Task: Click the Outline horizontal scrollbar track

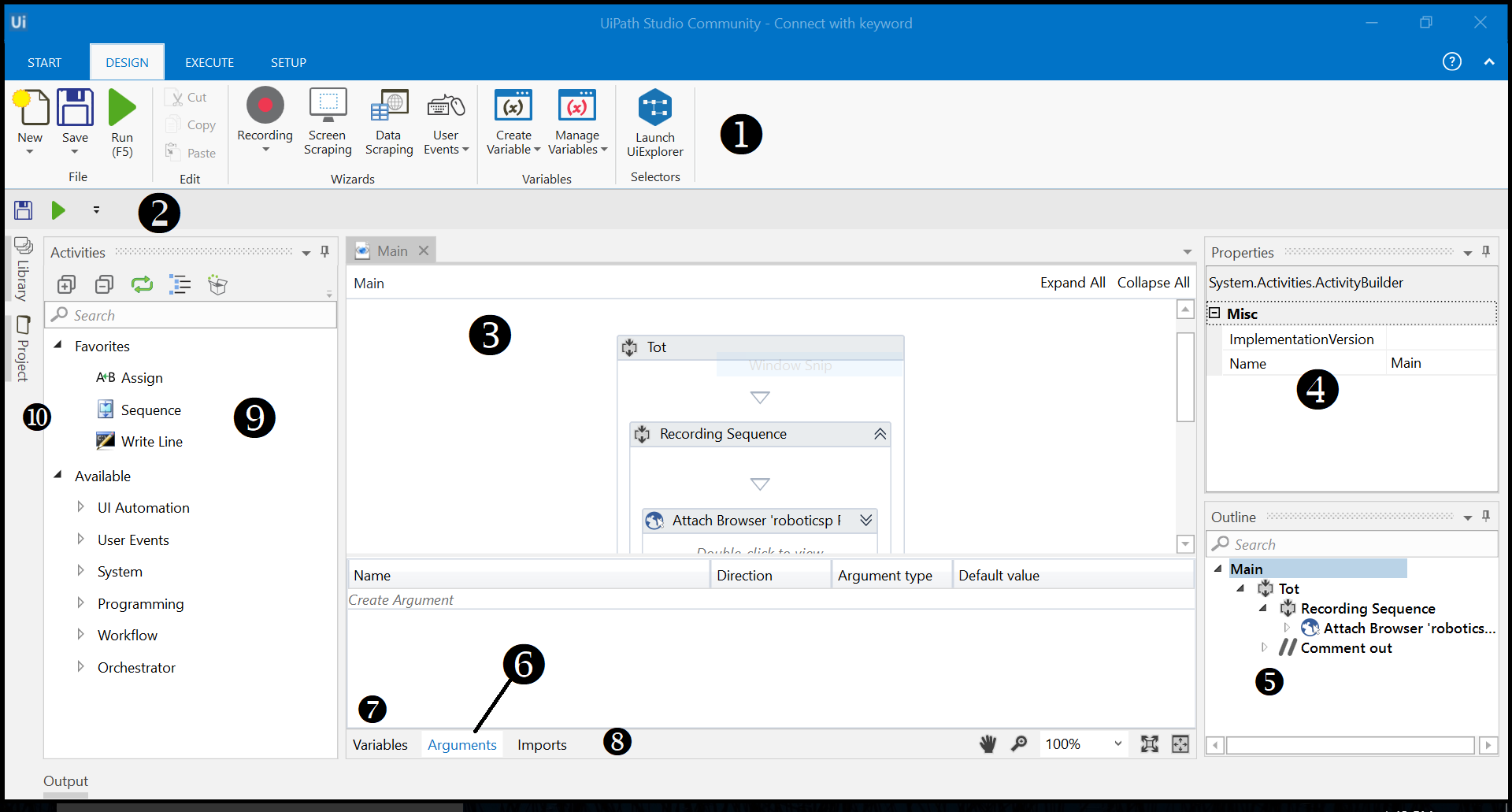Action: 1351,745
